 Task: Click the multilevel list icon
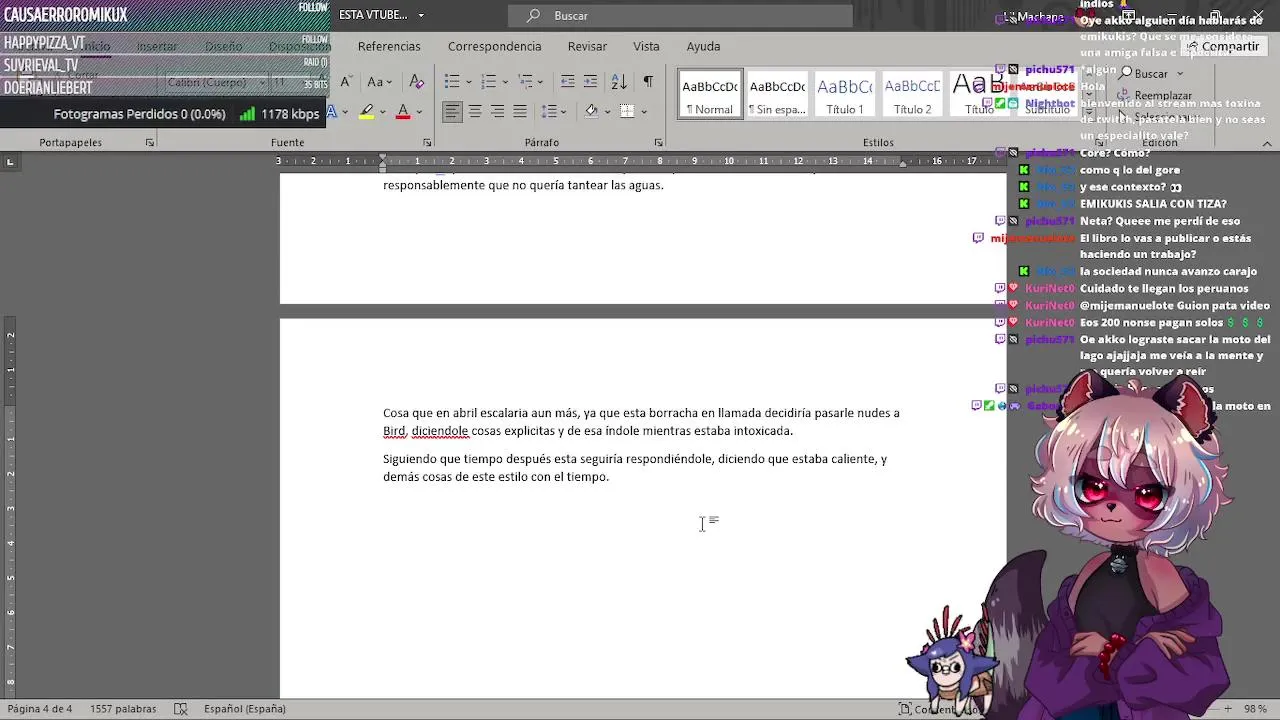(x=526, y=81)
